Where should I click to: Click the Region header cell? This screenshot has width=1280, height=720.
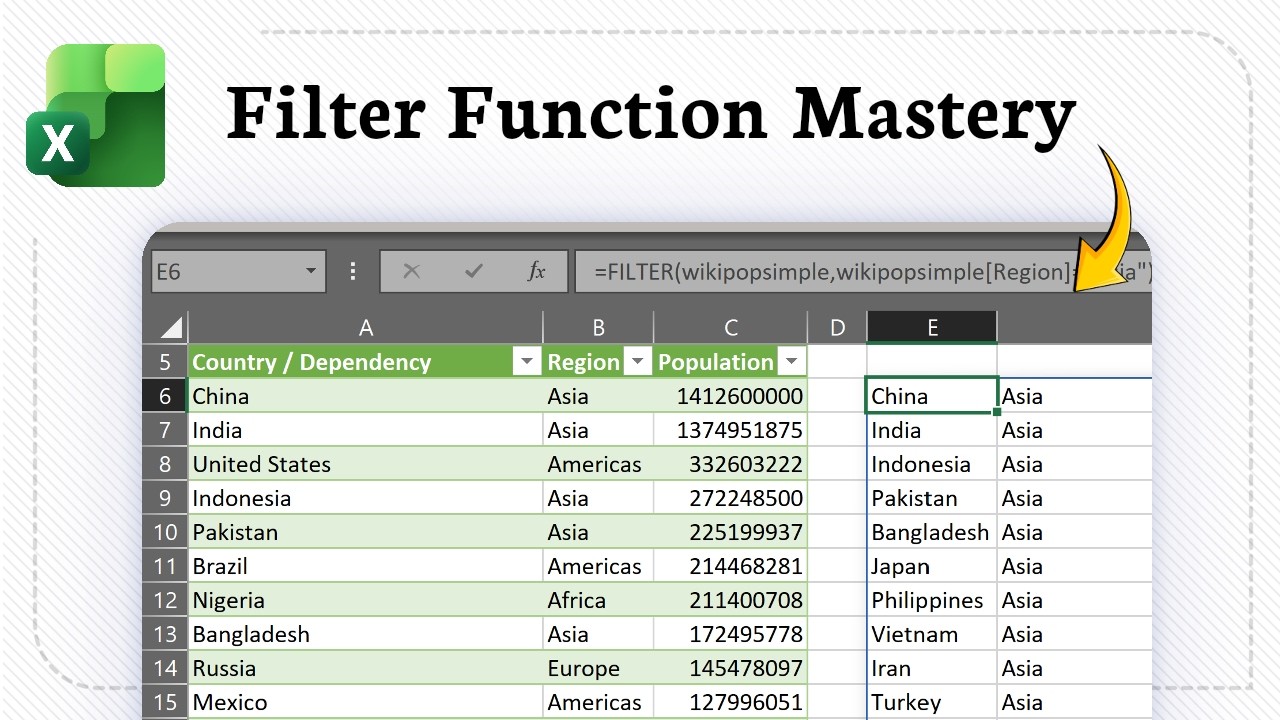pyautogui.click(x=598, y=362)
